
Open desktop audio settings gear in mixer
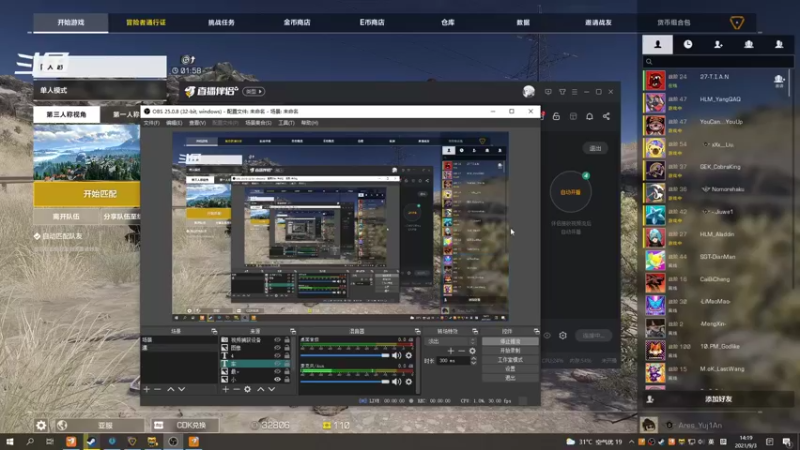409,355
